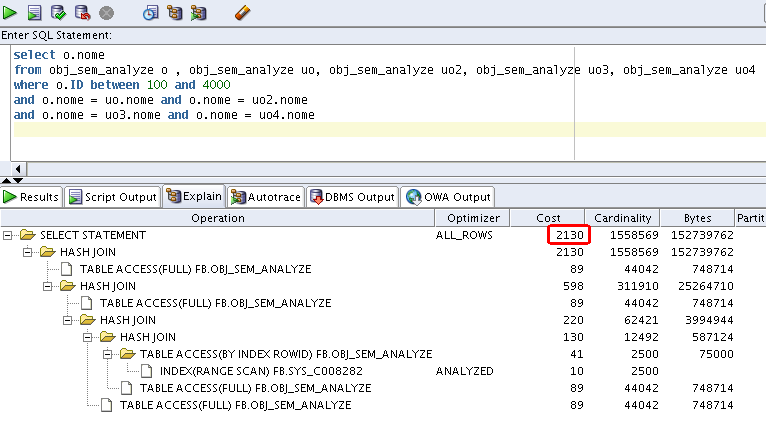766x434 pixels.
Task: Click the Execute Explain Plan toolbar icon
Action: pyautogui.click(x=175, y=13)
